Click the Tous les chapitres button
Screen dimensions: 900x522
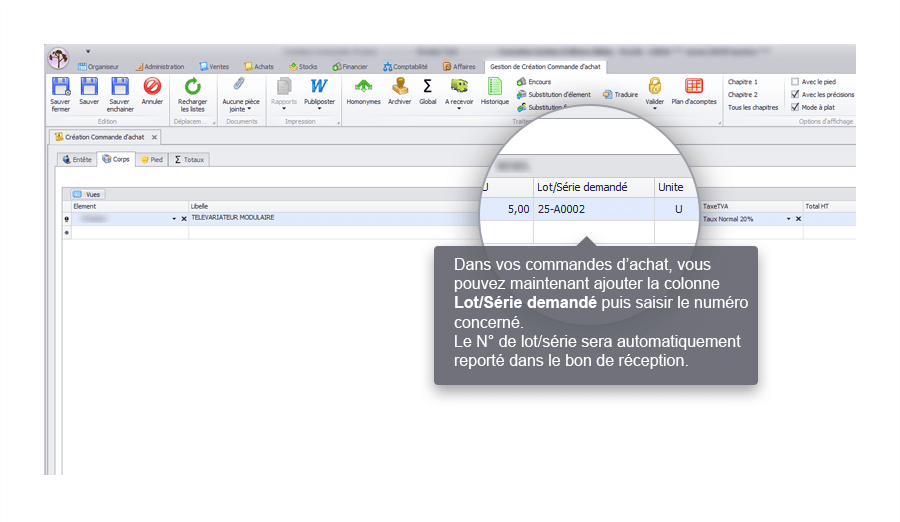[752, 107]
